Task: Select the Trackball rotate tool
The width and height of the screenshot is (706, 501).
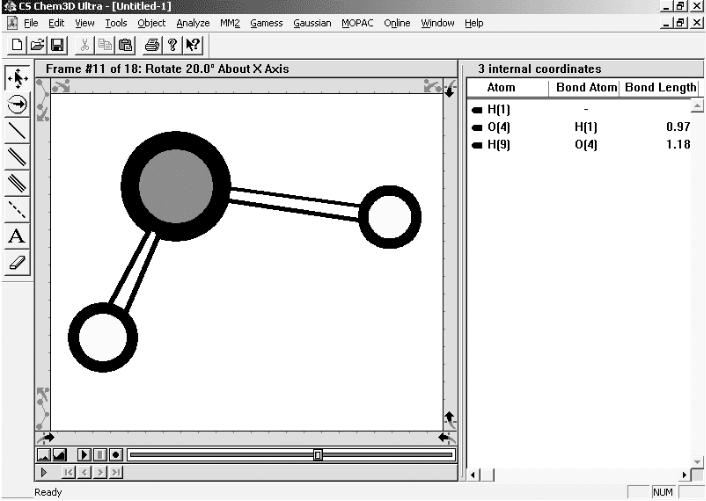Action: (x=17, y=104)
